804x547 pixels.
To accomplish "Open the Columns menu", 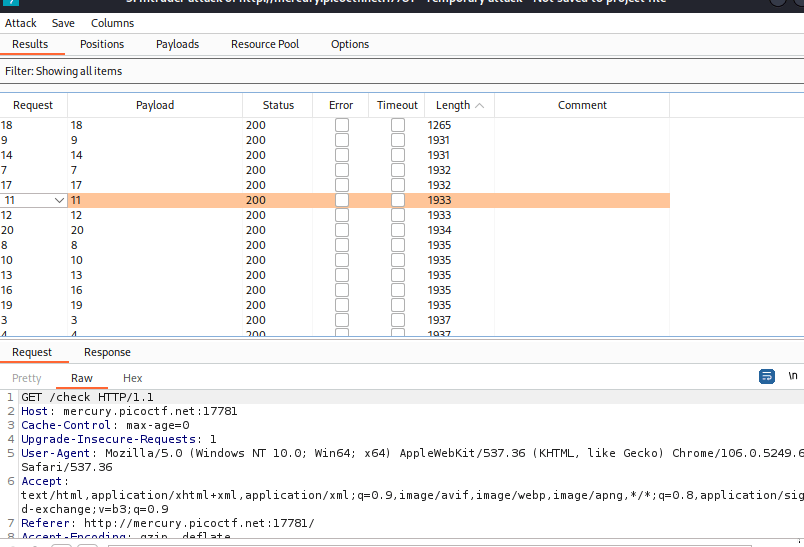I will click(112, 23).
